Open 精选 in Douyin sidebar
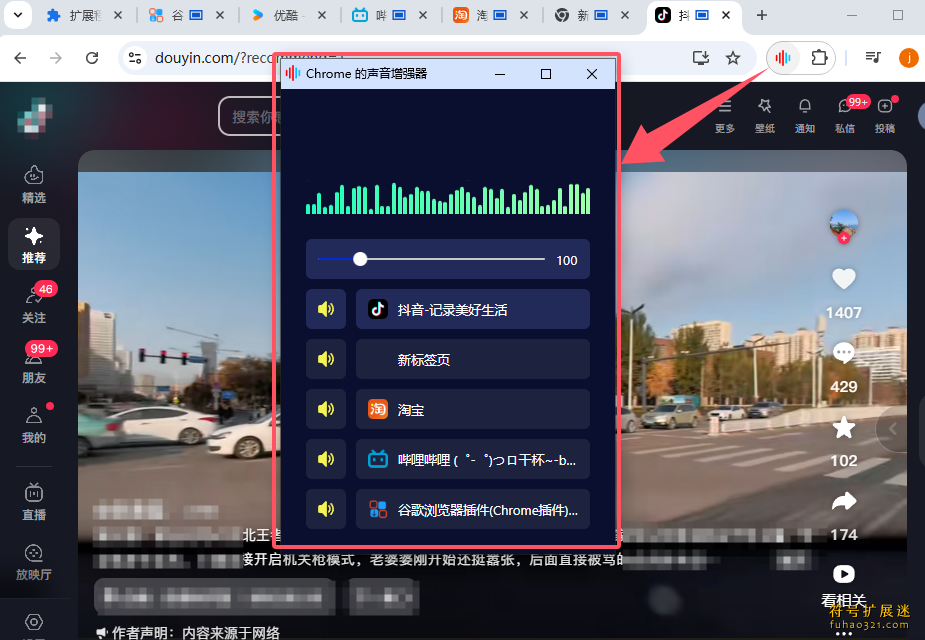The image size is (925, 640). coord(34,185)
